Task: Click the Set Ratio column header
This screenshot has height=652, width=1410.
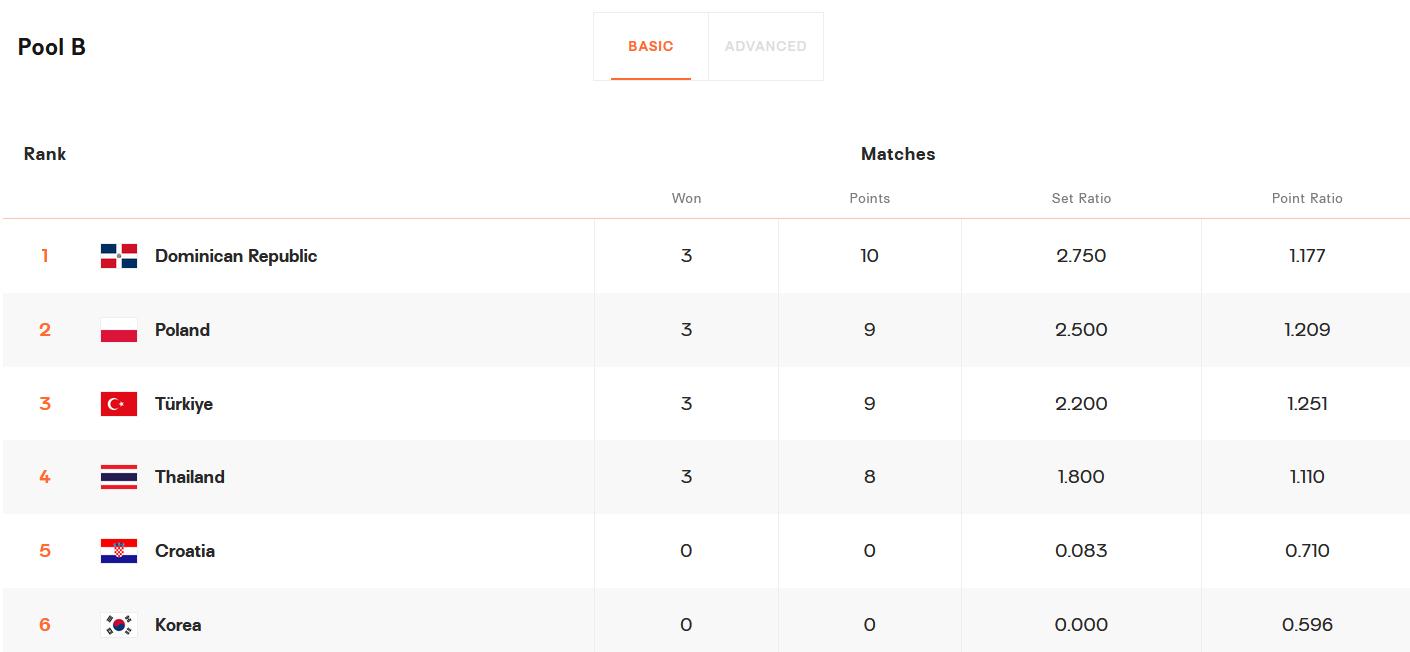Action: click(x=1081, y=198)
